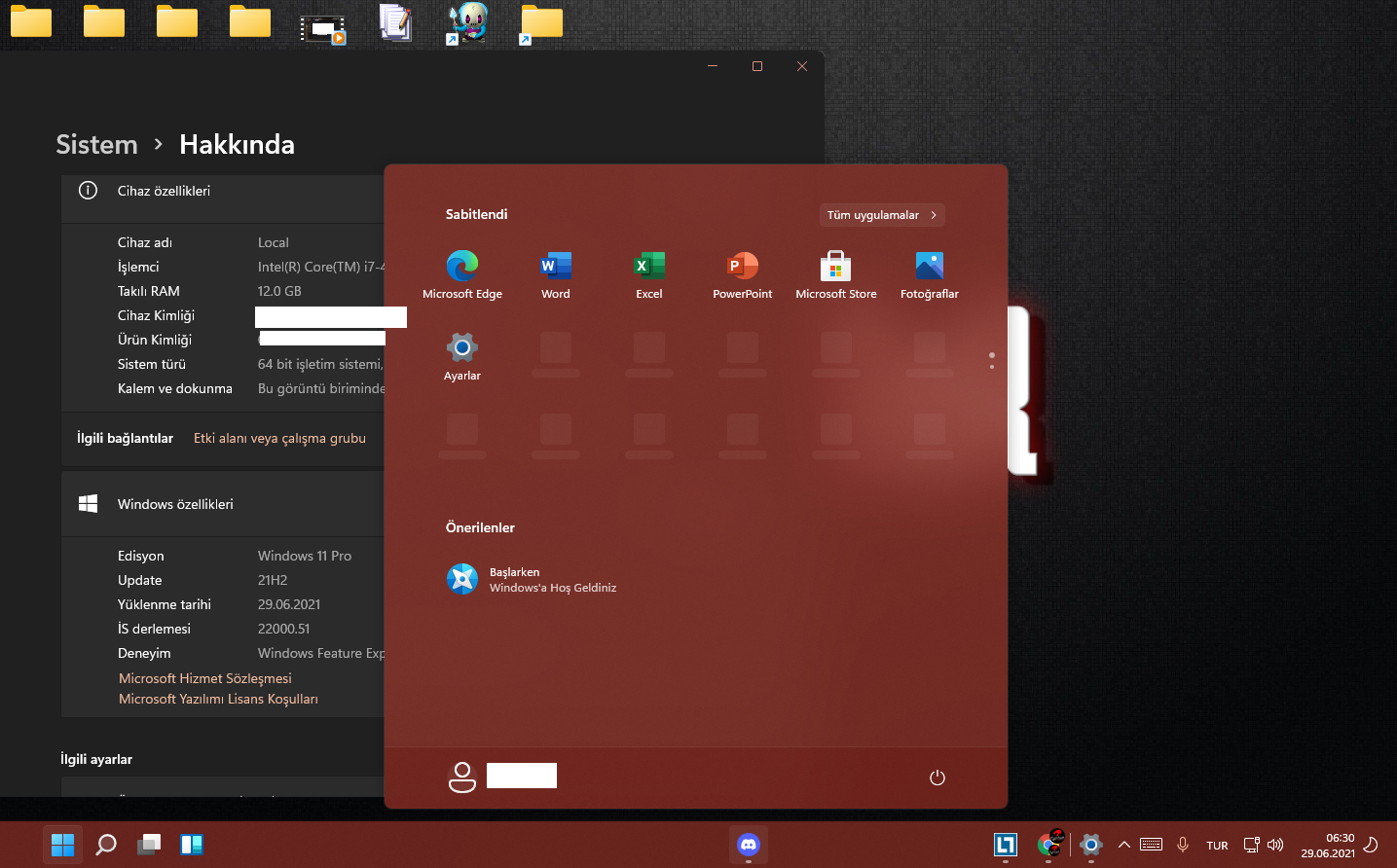Image resolution: width=1397 pixels, height=868 pixels.
Task: Open Ayarlar from the pinned apps
Action: (x=462, y=356)
